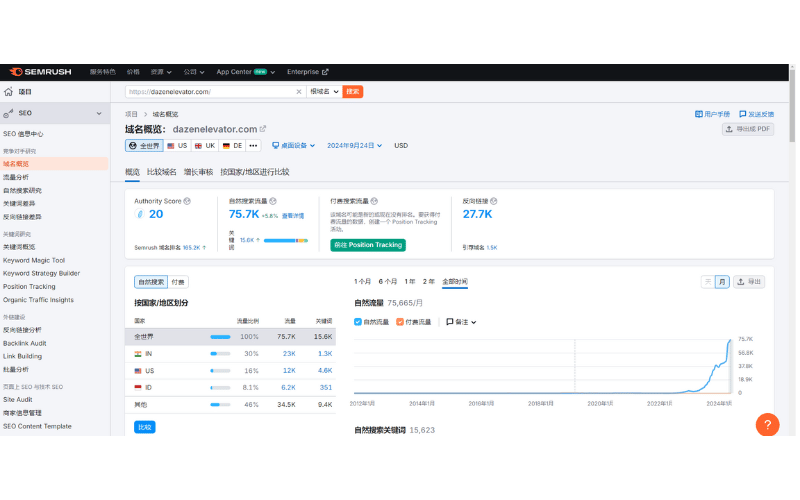
Task: Select the UK flag database
Action: (x=205, y=146)
